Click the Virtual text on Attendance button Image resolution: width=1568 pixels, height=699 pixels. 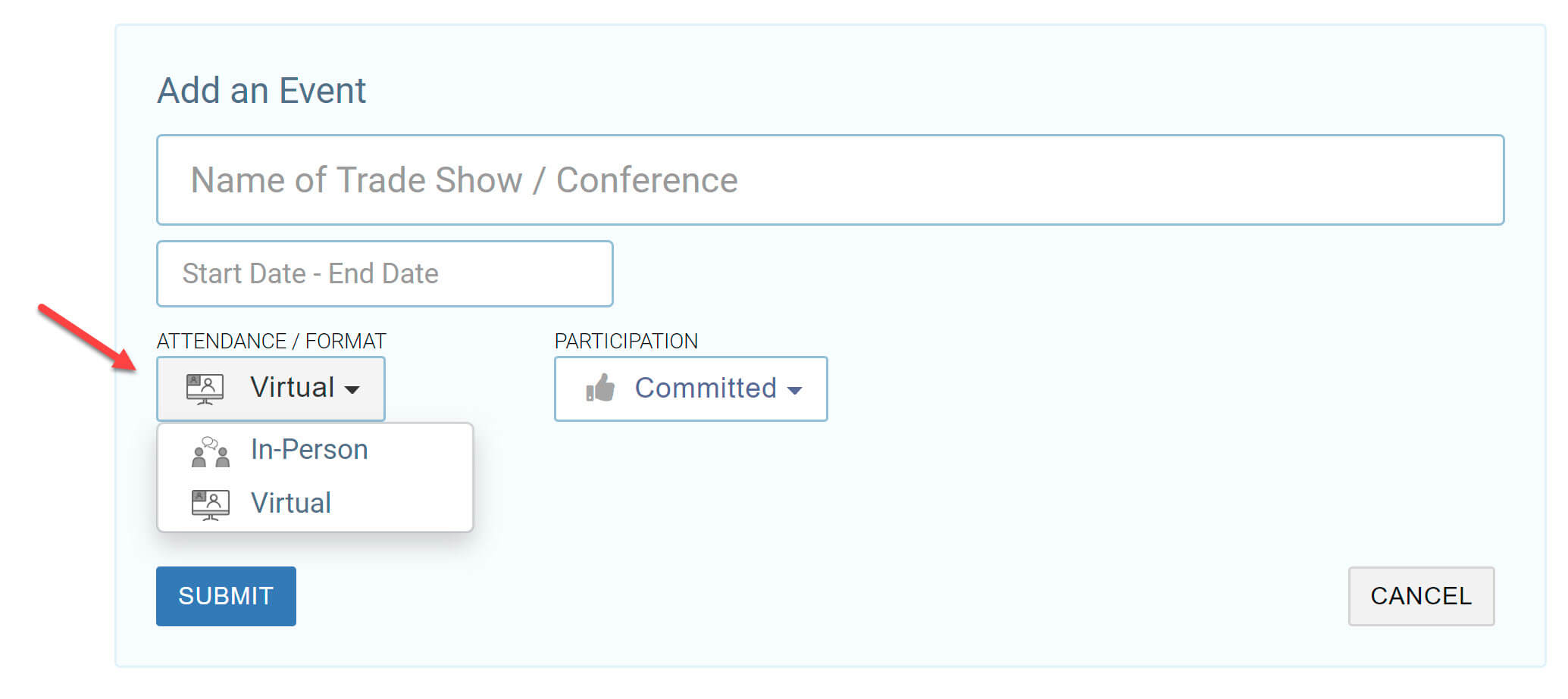point(292,387)
